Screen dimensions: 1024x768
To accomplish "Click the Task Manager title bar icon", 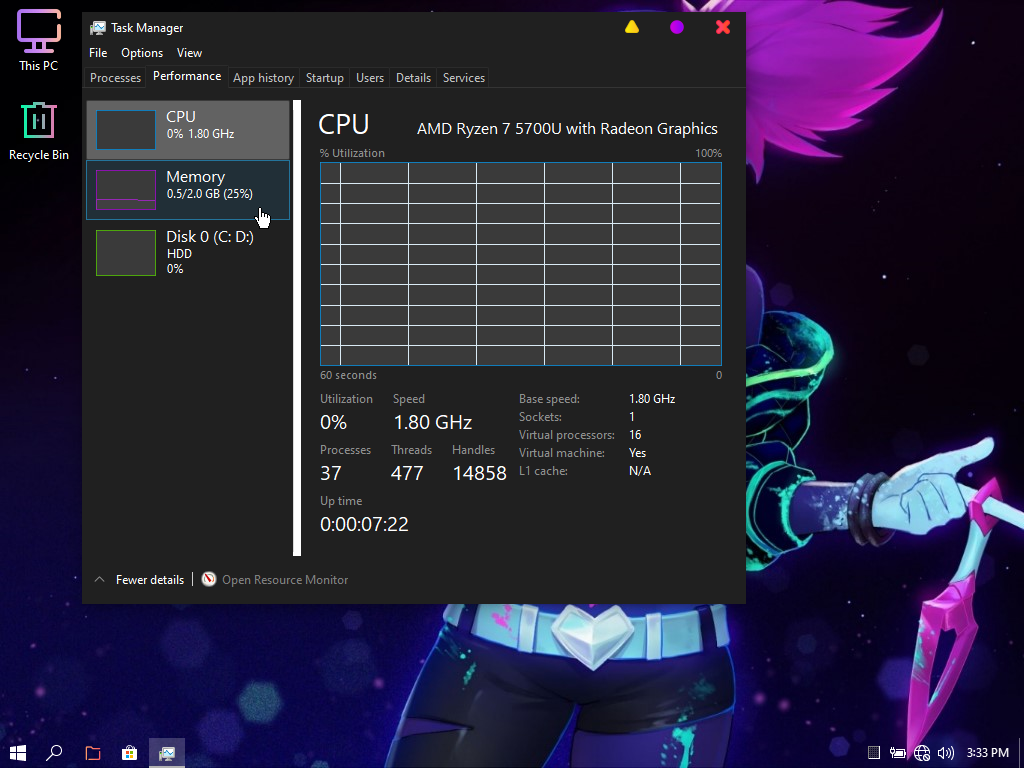I will pos(98,28).
